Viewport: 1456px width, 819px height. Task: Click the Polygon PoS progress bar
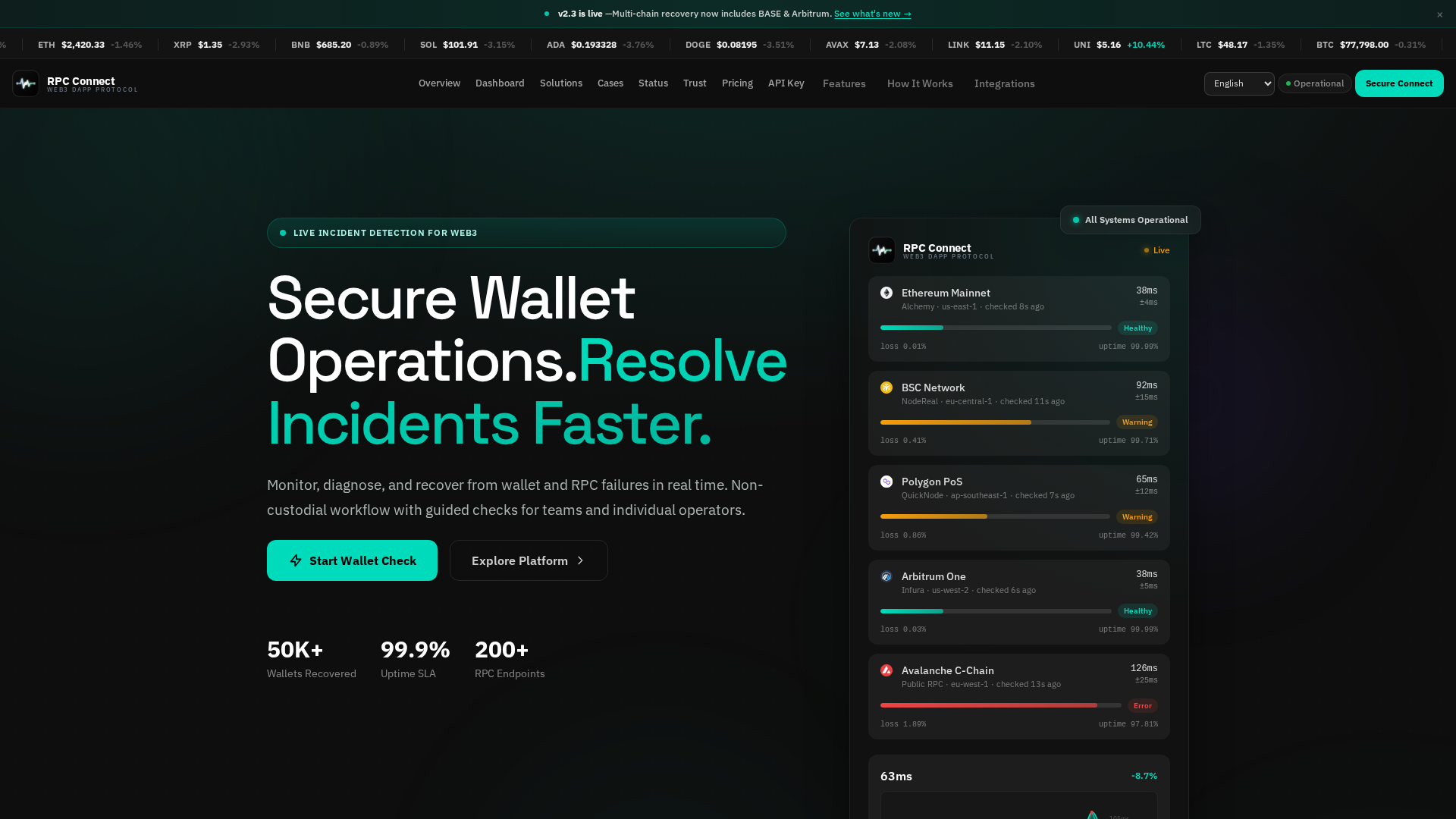(995, 516)
